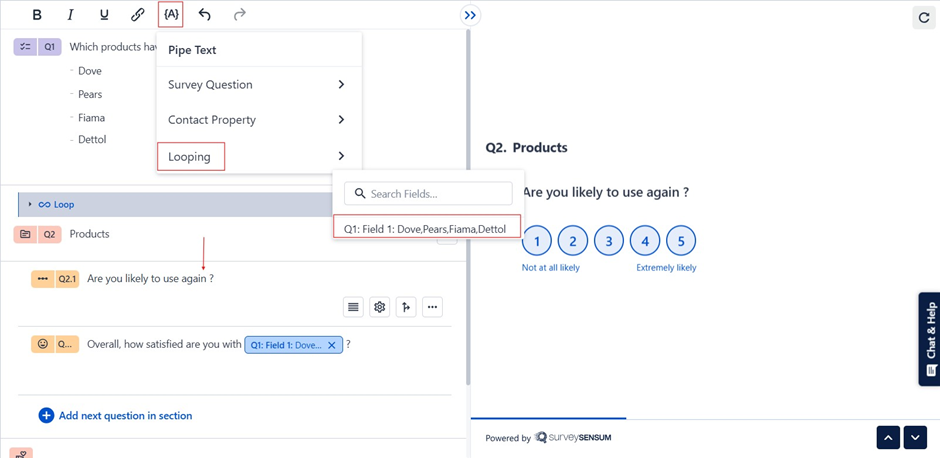The width and height of the screenshot is (940, 458).
Task: Click the refresh preview icon
Action: 923,18
